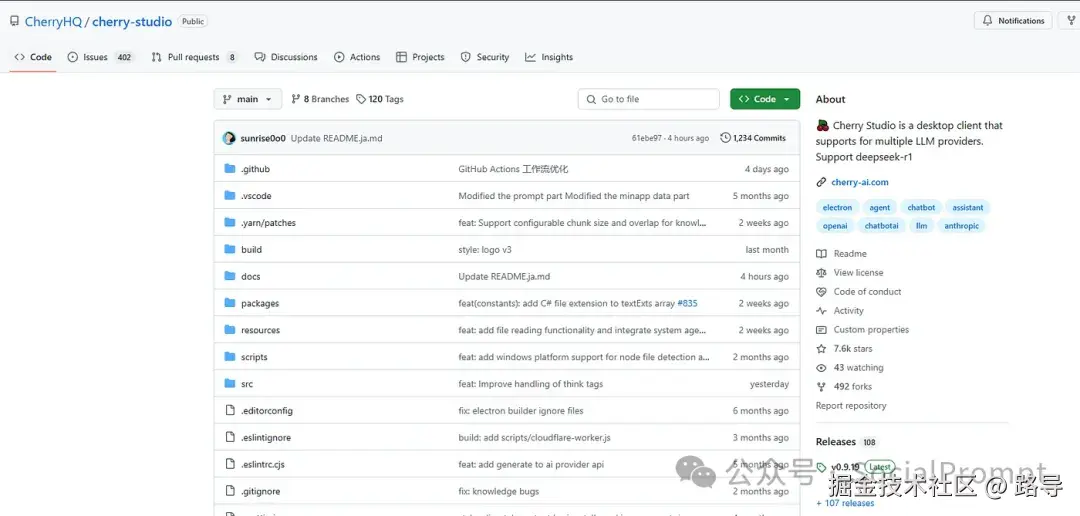Open the 1,234 Commits link
Screen dimensions: 1080x516
click(753, 138)
